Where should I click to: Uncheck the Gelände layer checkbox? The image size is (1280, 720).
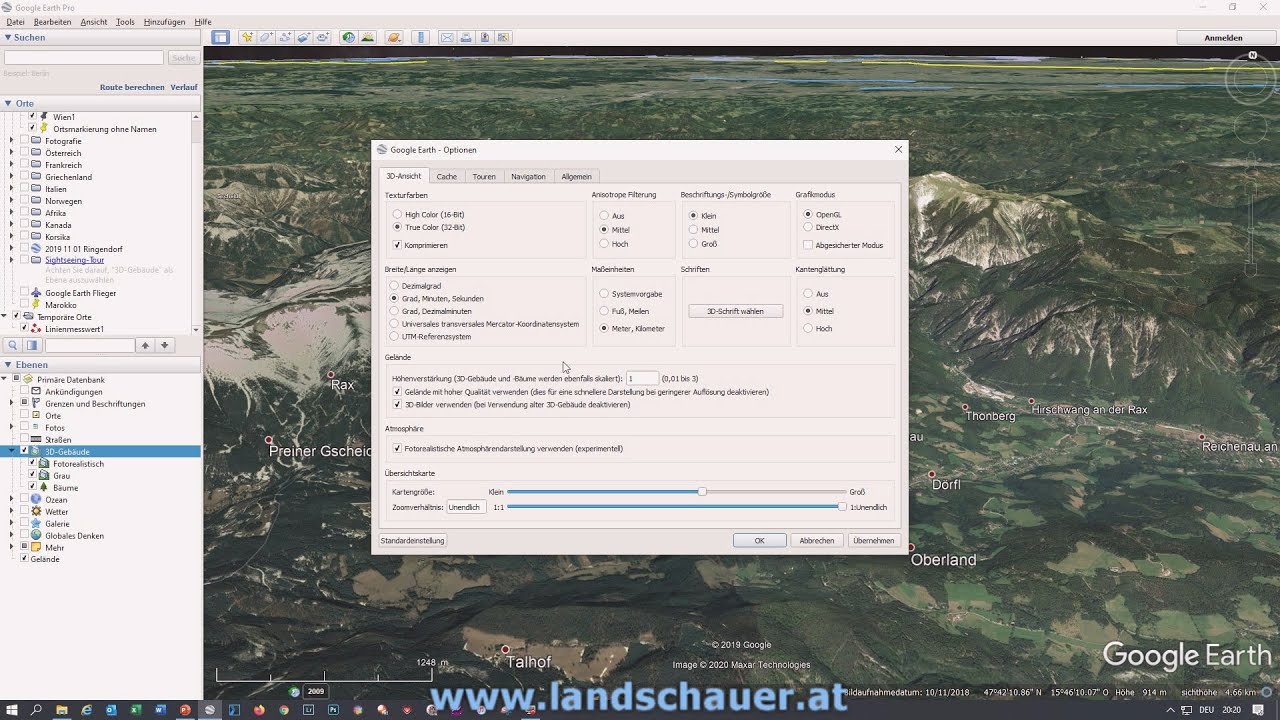click(24, 559)
